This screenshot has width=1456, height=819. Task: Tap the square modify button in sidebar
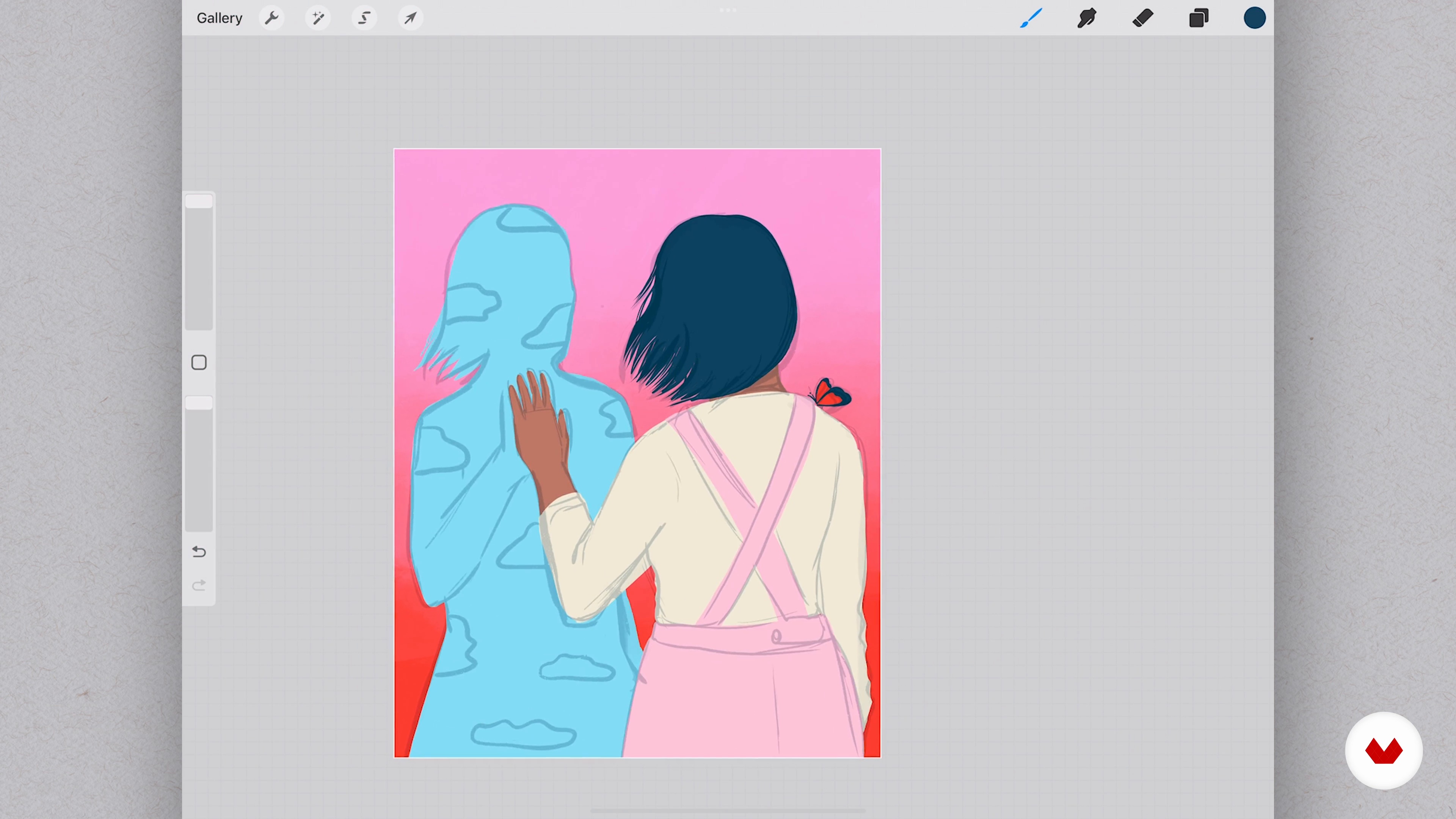click(x=199, y=362)
